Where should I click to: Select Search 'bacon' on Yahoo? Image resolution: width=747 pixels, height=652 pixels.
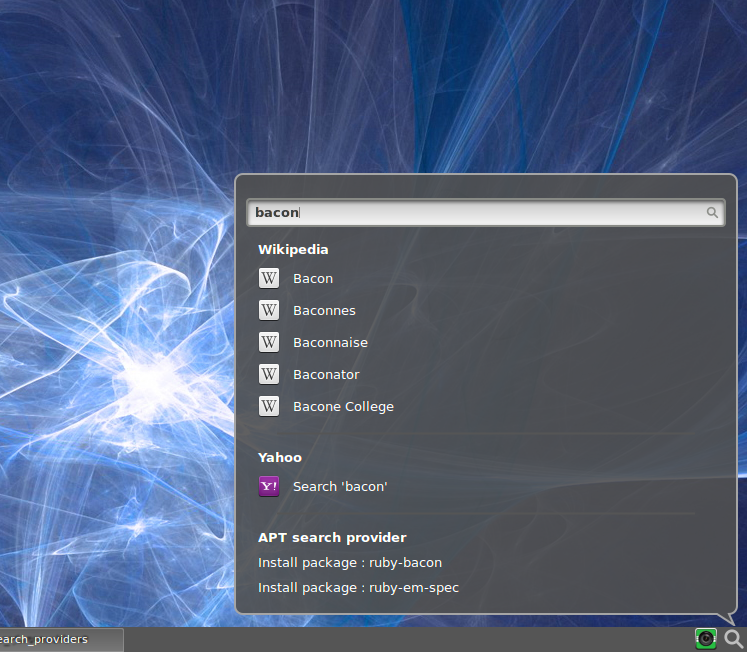[x=340, y=487]
